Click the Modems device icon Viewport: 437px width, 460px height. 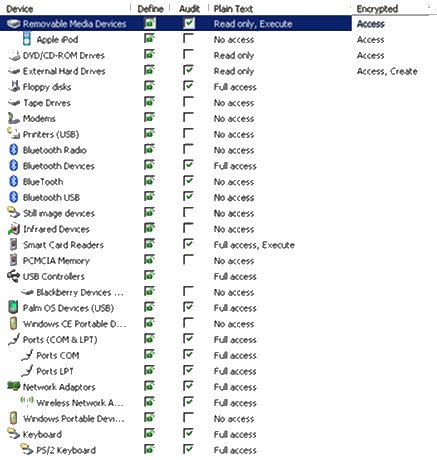tap(14, 118)
